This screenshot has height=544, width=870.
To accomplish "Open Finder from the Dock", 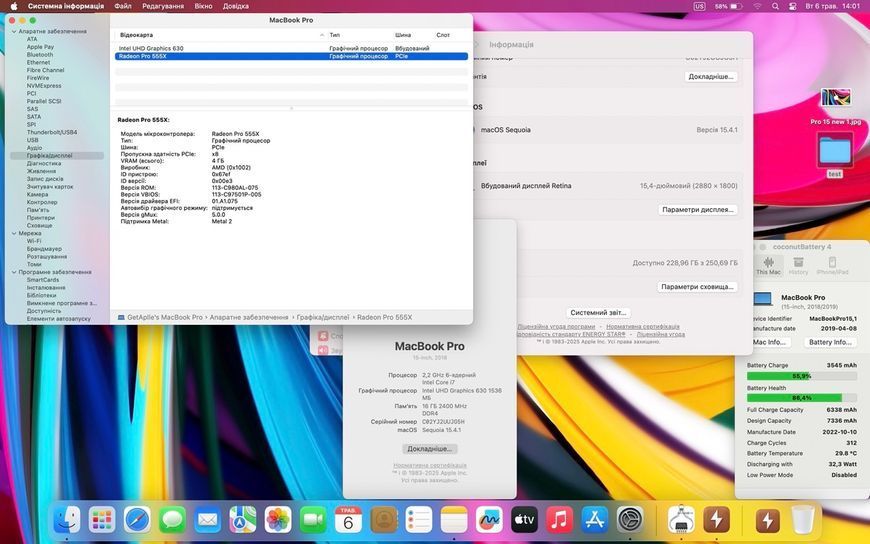I will (67, 520).
